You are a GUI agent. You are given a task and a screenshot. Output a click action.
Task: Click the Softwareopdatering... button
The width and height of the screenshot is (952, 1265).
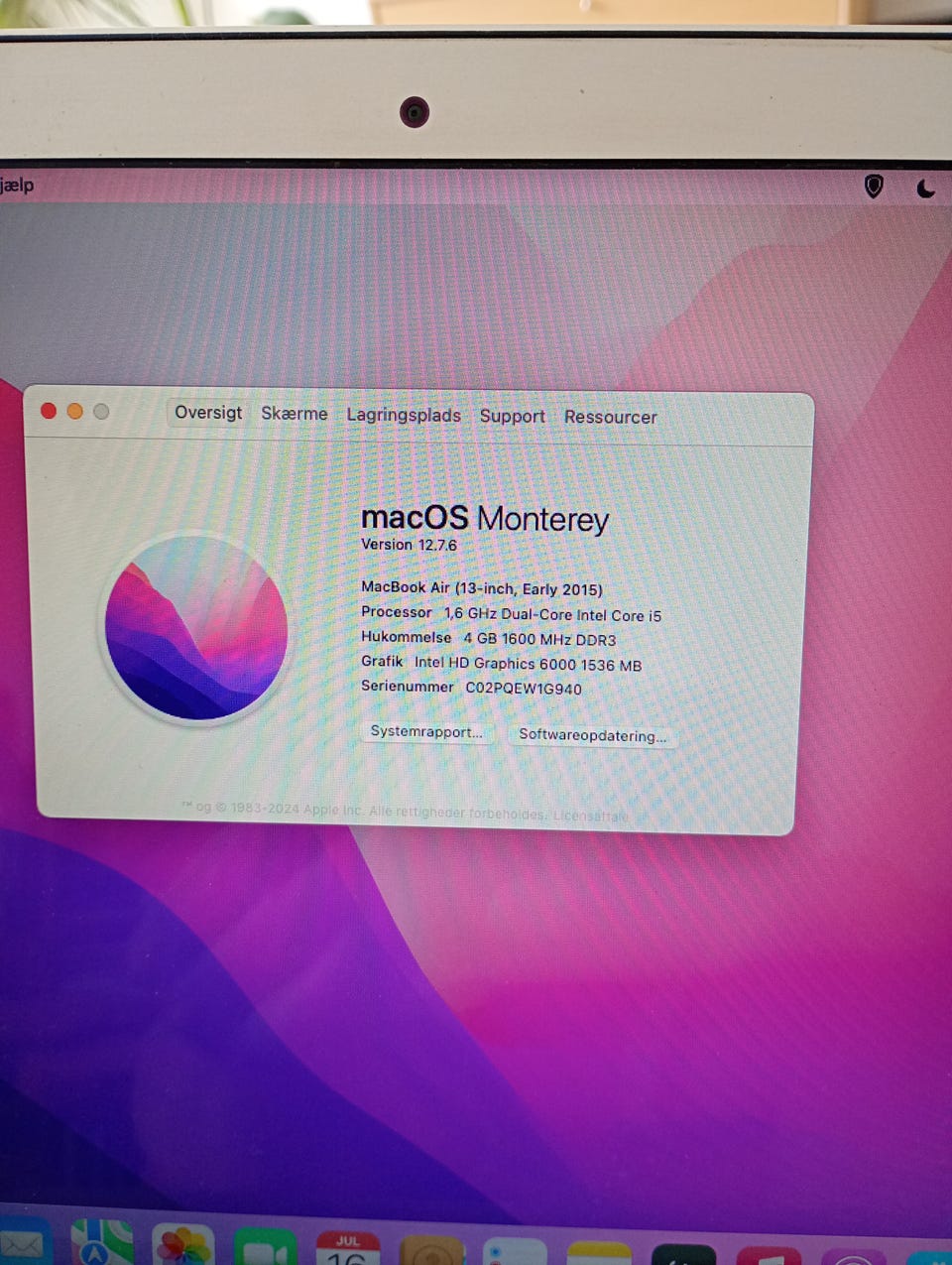click(x=592, y=735)
